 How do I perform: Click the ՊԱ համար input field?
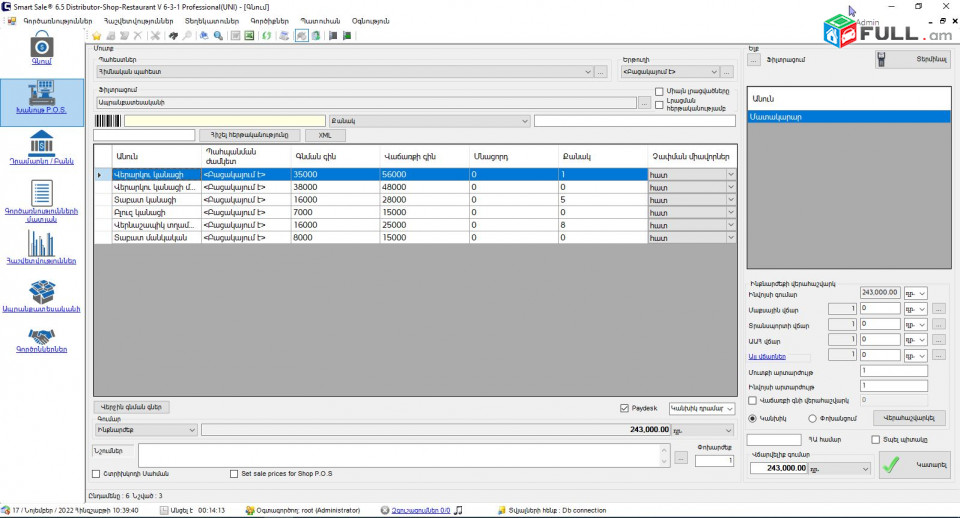pos(774,440)
